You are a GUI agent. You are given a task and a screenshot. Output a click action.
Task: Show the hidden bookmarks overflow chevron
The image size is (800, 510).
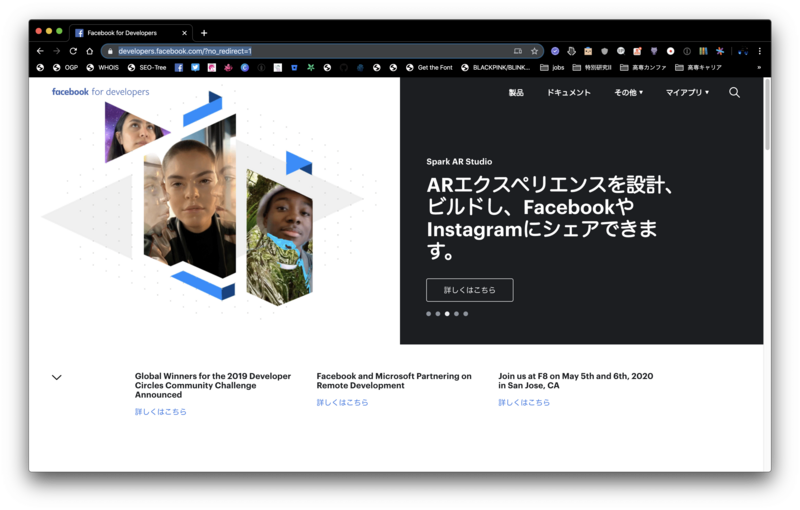click(759, 67)
